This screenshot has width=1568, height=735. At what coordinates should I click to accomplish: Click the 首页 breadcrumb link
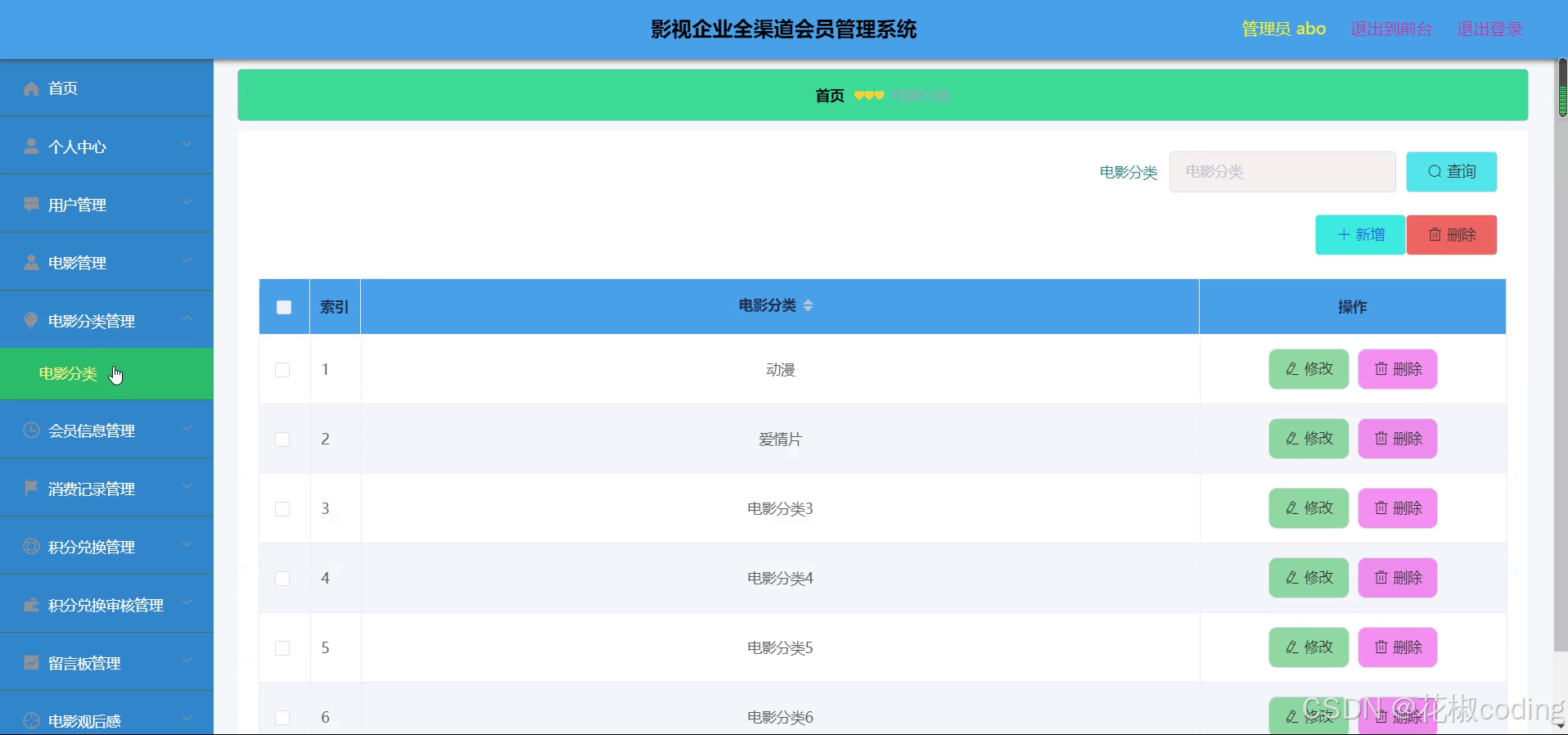coord(830,96)
